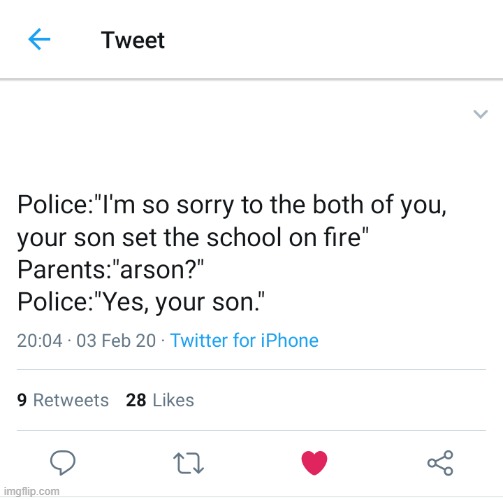Click the divider under the Tweet header
503x500 pixels.
coord(251,79)
